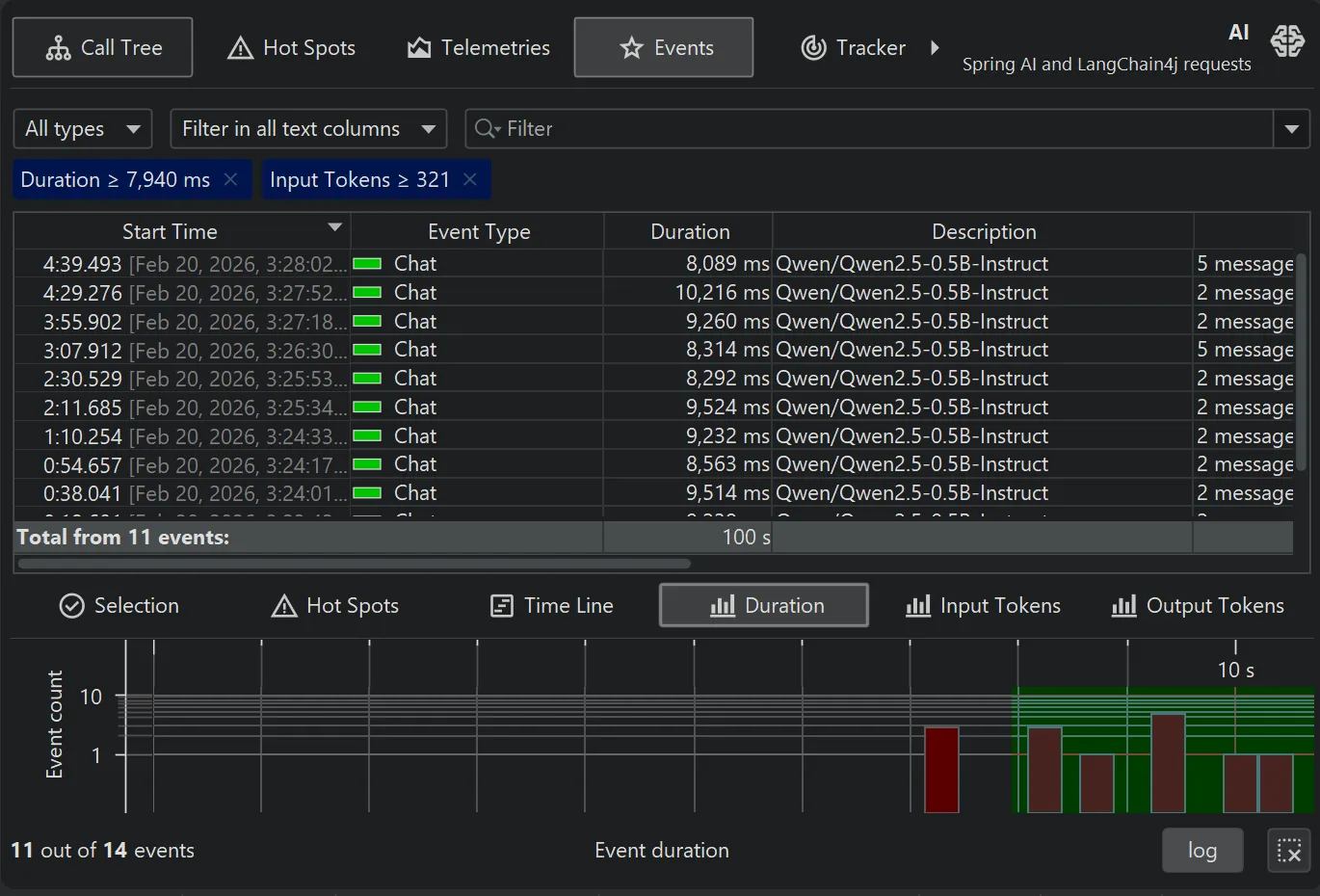
Task: Toggle logarithmic scale with the log button
Action: click(x=1201, y=851)
